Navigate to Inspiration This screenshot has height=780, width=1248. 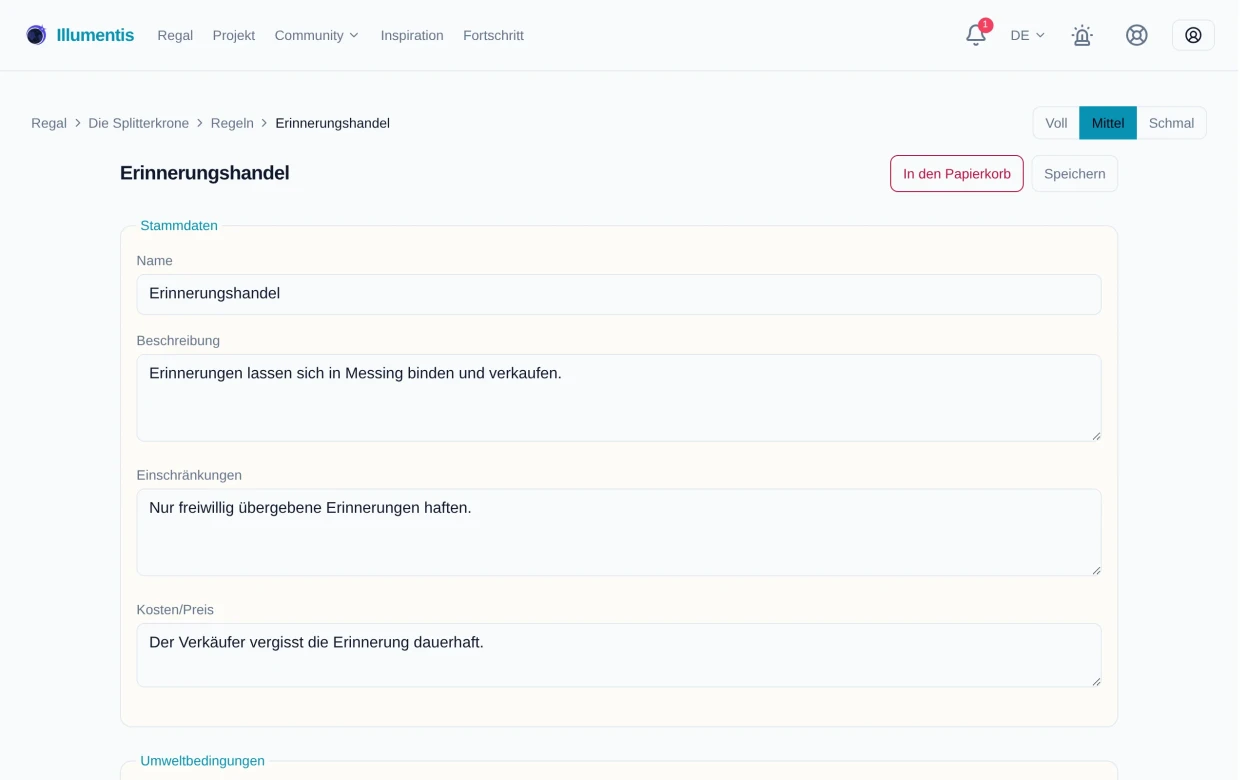click(412, 35)
